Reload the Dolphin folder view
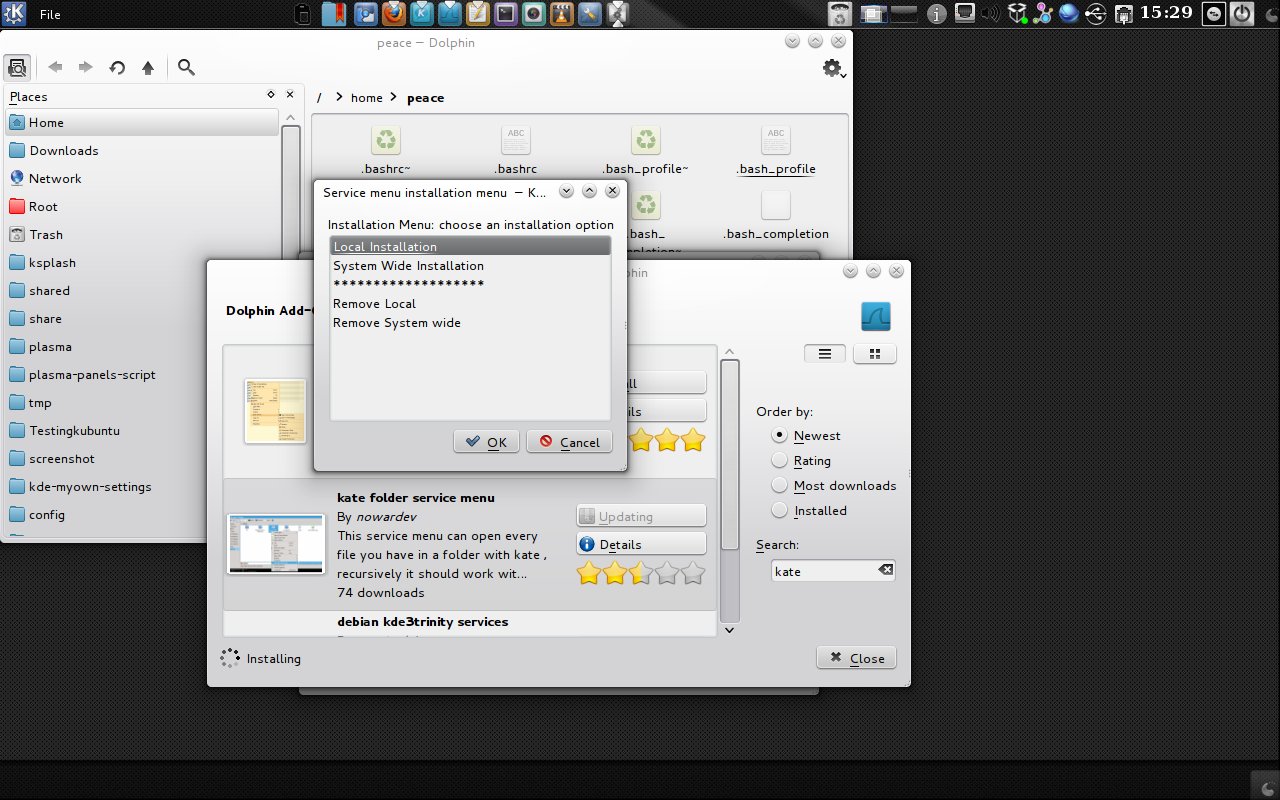The height and width of the screenshot is (800, 1280). click(117, 67)
